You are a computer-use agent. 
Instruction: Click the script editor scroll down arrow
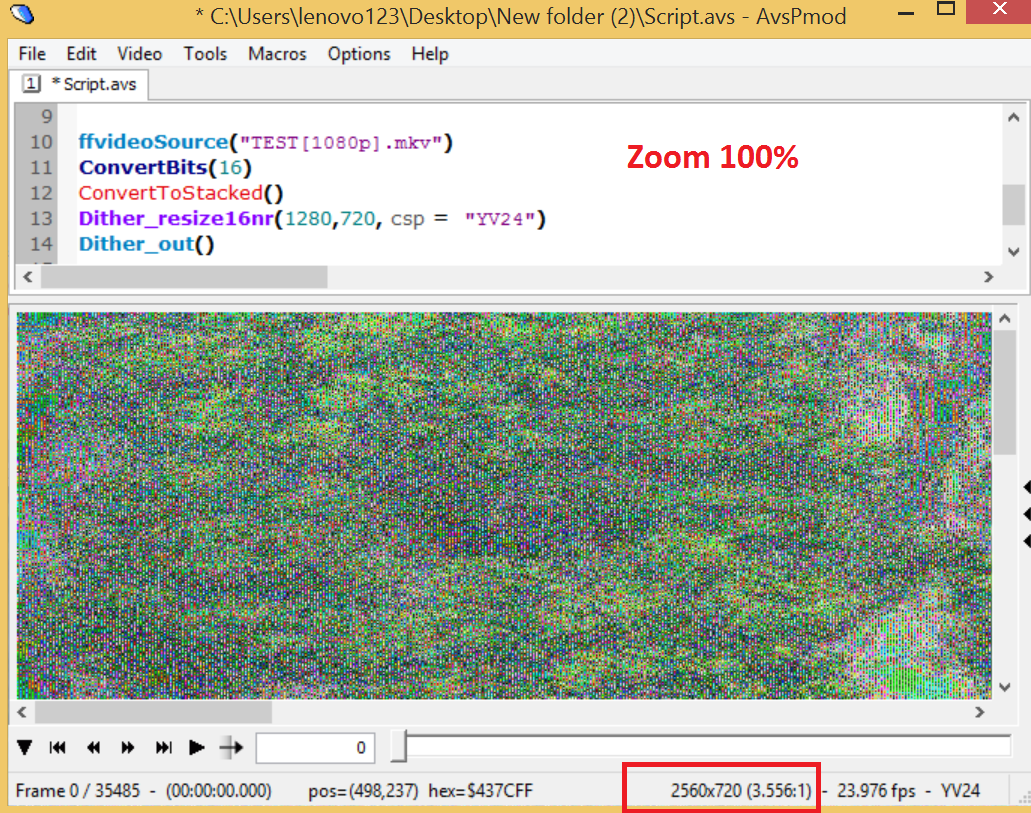pyautogui.click(x=1013, y=251)
